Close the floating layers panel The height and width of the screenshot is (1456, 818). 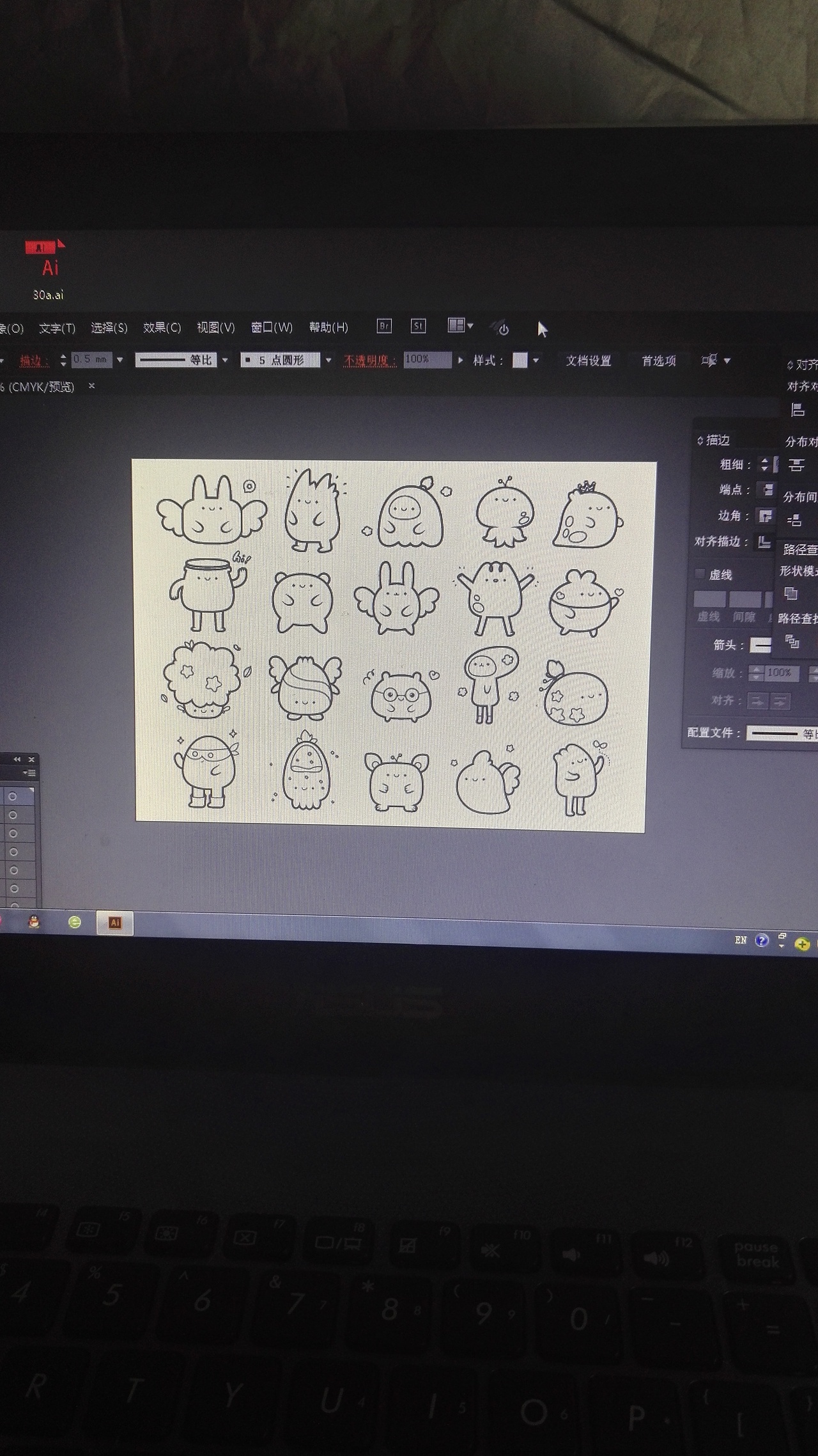click(x=31, y=760)
